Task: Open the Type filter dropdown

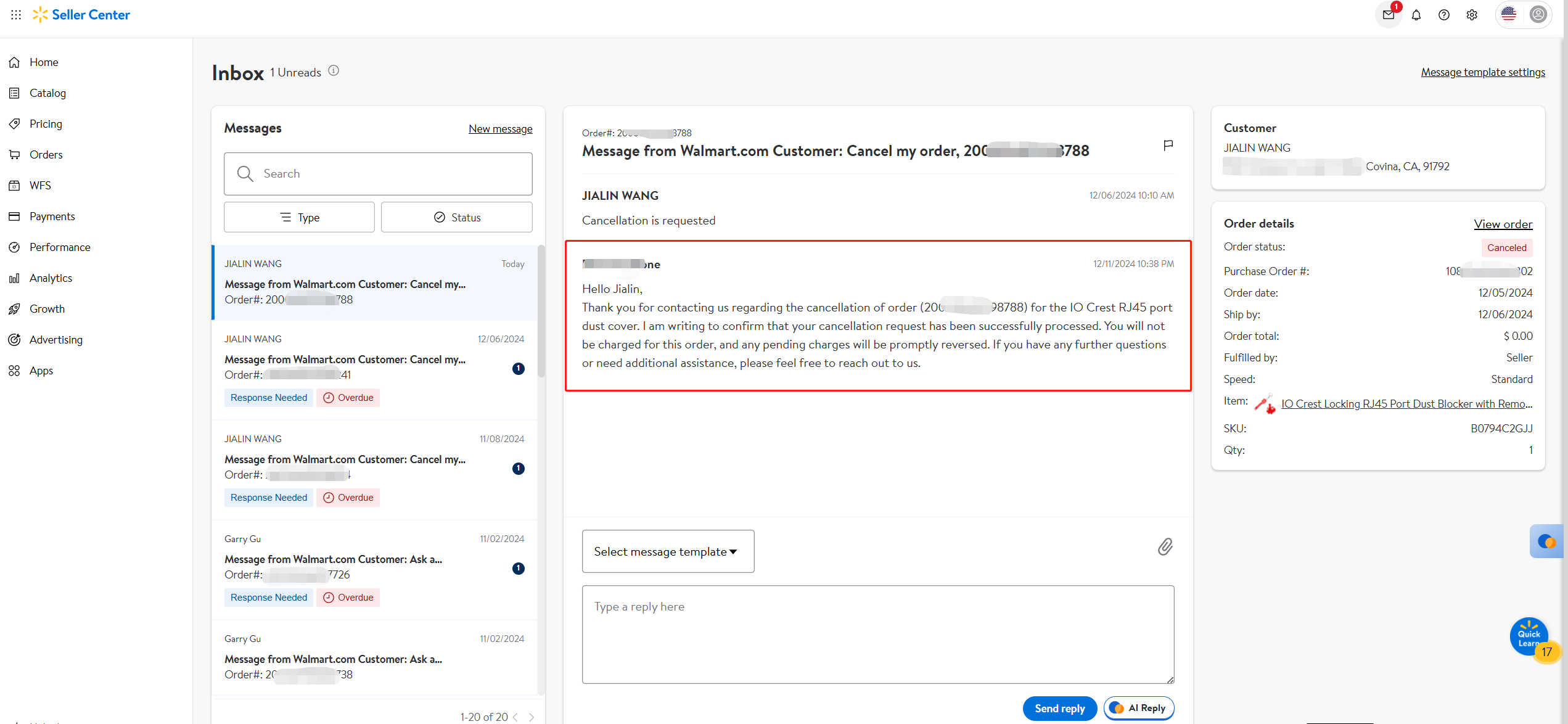Action: (299, 217)
